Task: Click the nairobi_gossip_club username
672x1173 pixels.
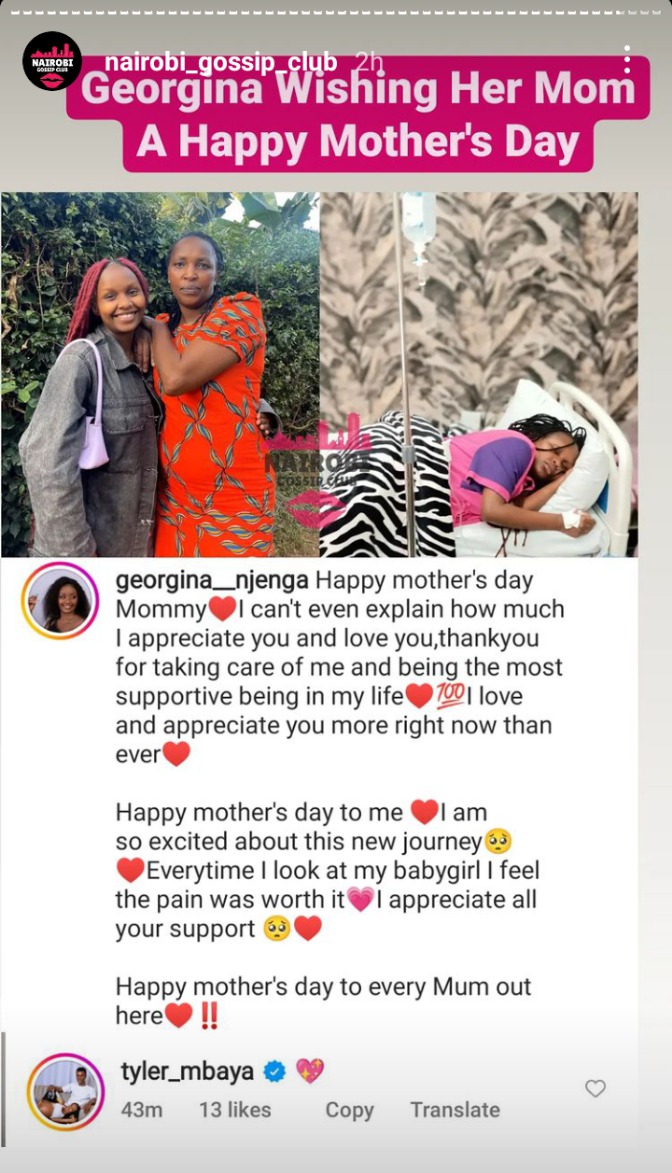Action: 221,62
